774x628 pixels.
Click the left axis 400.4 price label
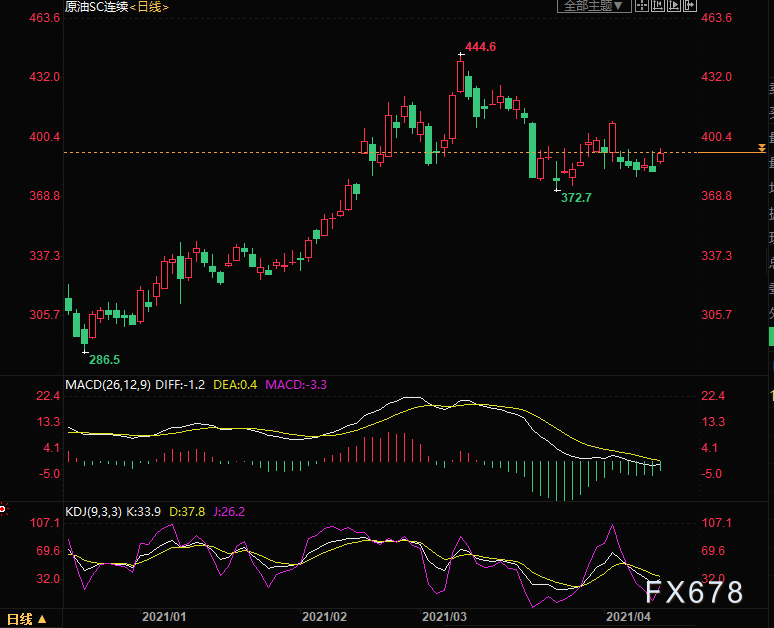click(44, 137)
